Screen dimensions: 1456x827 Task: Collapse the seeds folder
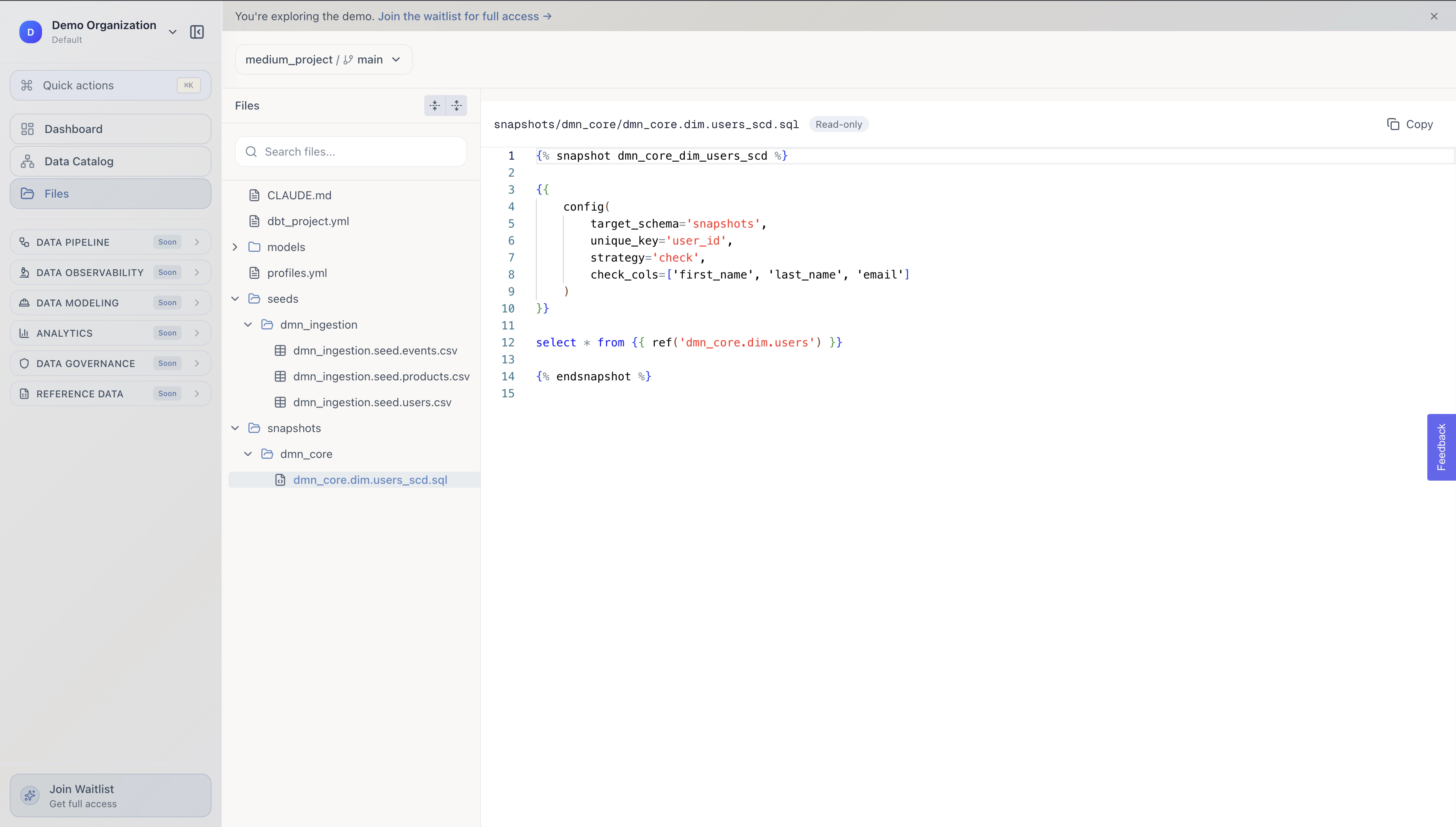235,299
